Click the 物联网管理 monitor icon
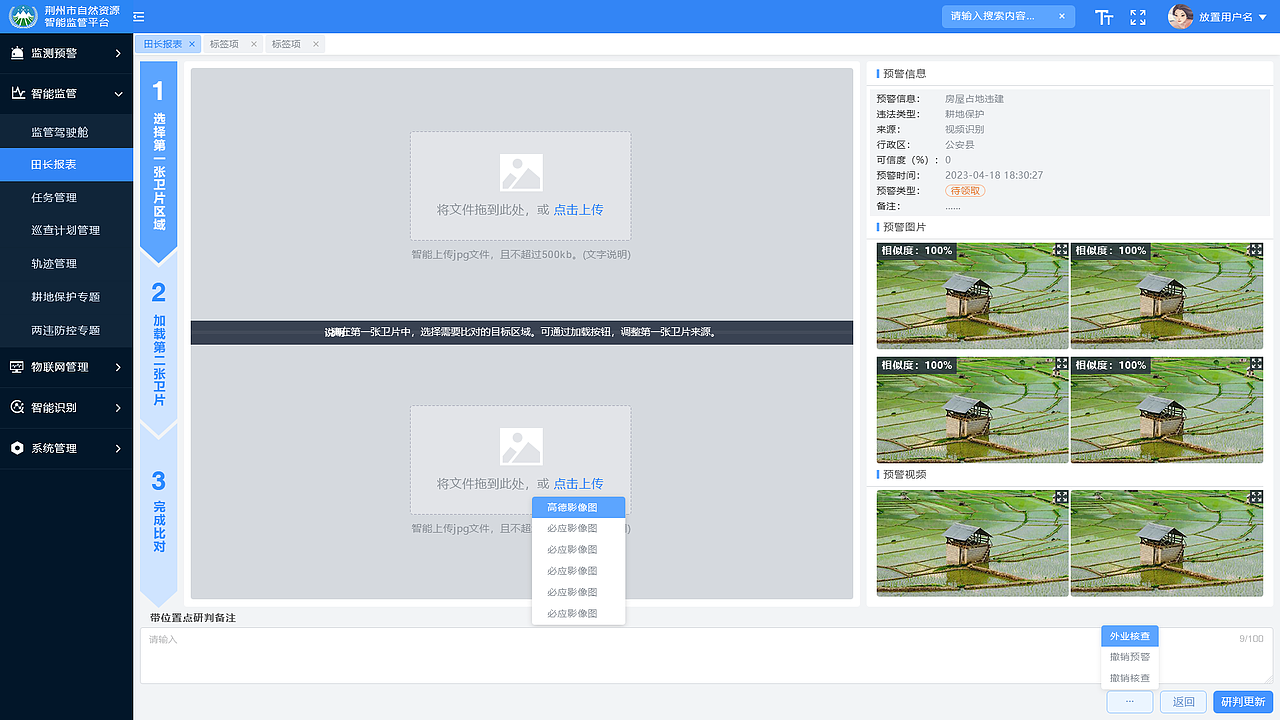 [17, 367]
